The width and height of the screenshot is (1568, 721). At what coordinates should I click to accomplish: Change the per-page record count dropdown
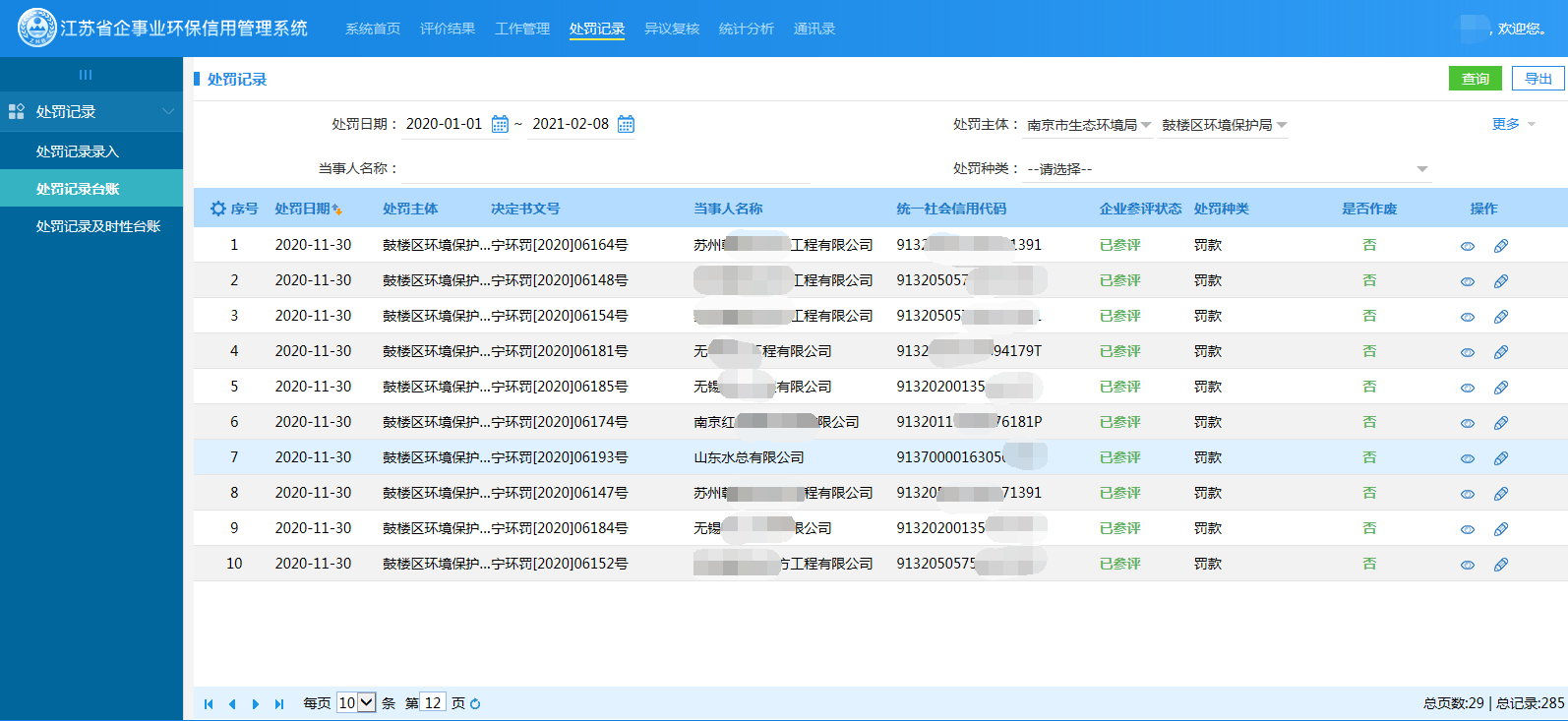(355, 702)
